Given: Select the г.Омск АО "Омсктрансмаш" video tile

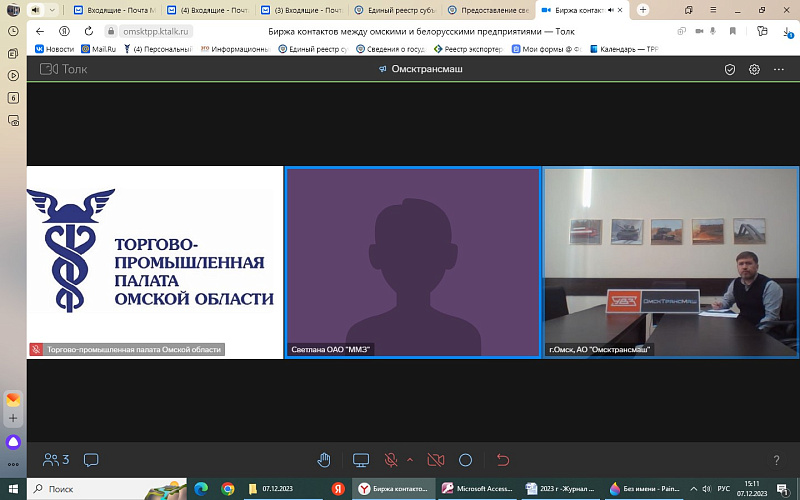Looking at the screenshot, I should pyautogui.click(x=670, y=262).
